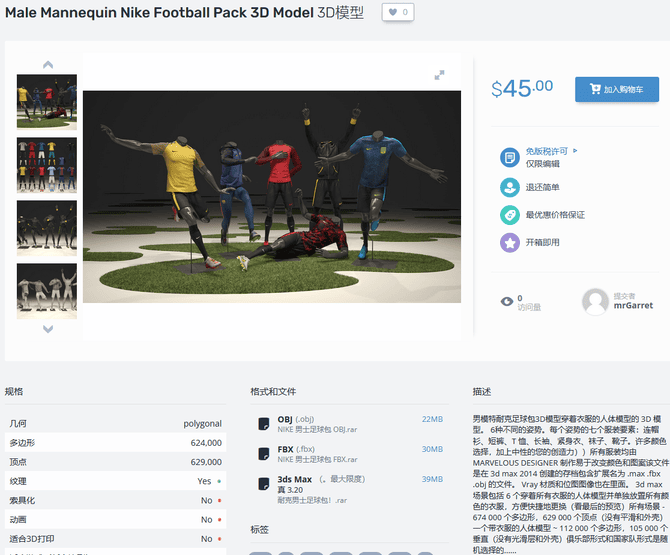Click the purple star ready-to-use icon
The width and height of the screenshot is (670, 555).
tap(510, 243)
